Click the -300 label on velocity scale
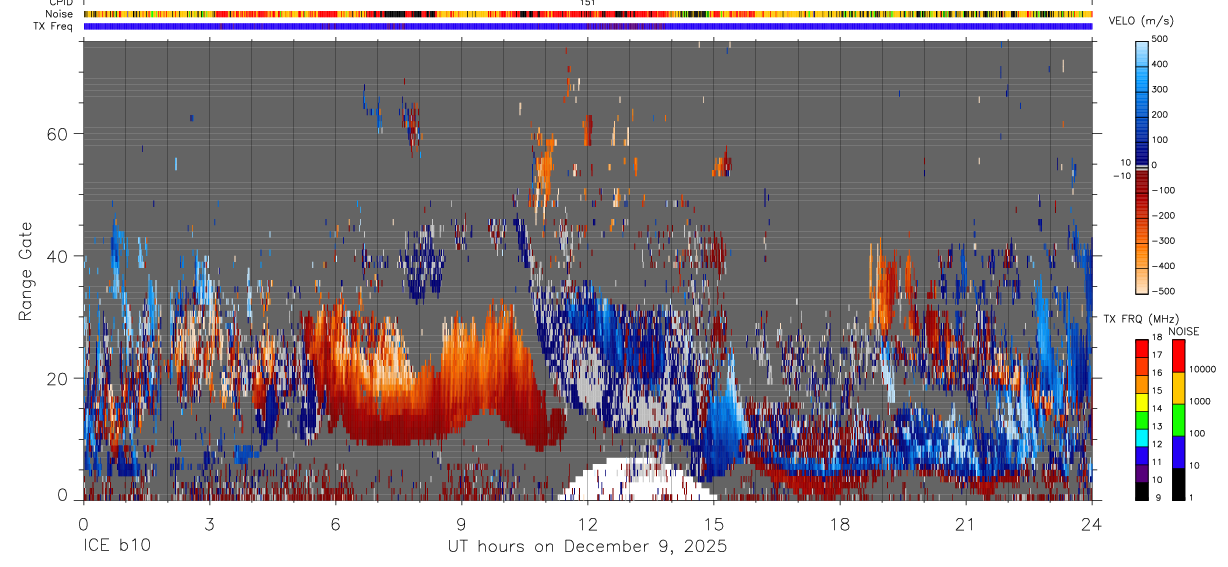Viewport: 1228px width, 567px height. (1165, 241)
